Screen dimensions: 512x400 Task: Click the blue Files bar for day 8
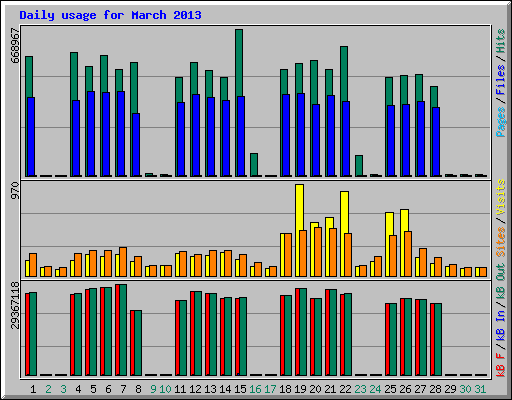136,145
